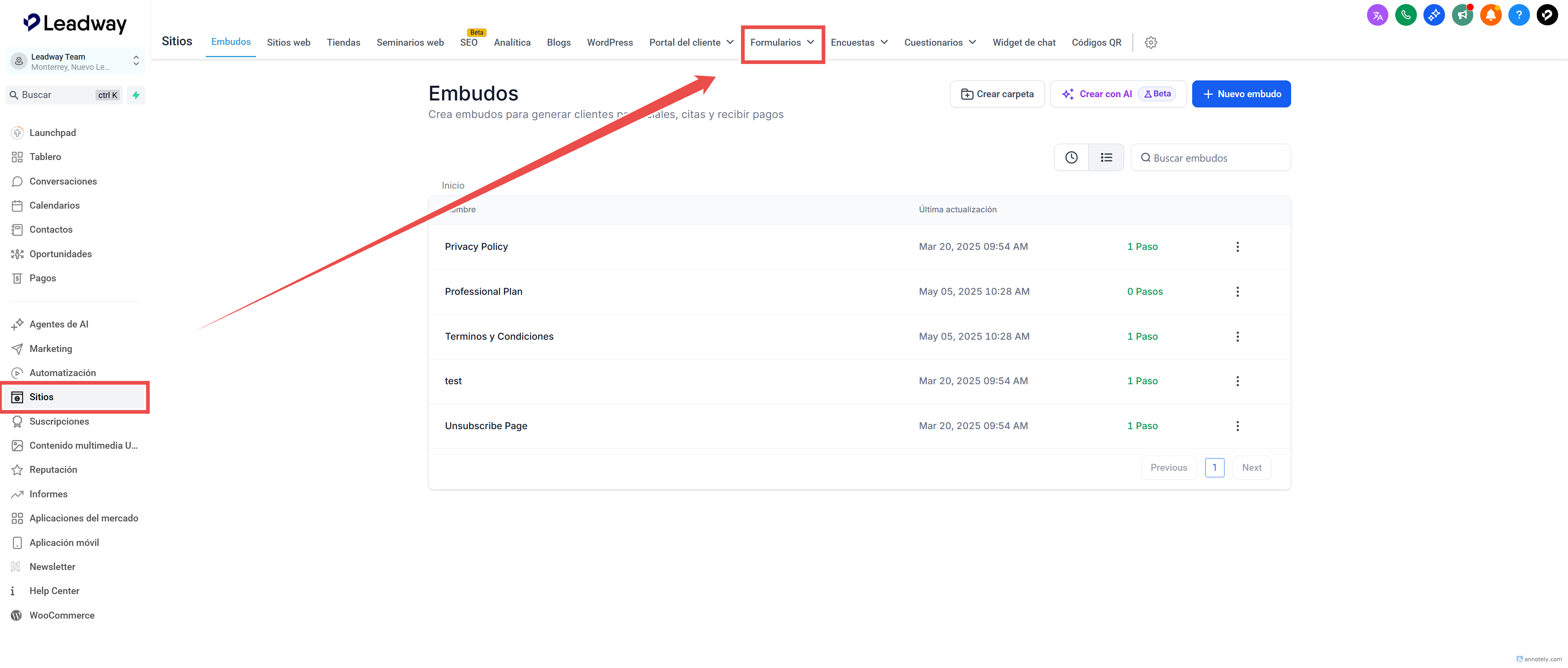Expand the Formularios dropdown
This screenshot has height=668, width=1568.
point(782,42)
